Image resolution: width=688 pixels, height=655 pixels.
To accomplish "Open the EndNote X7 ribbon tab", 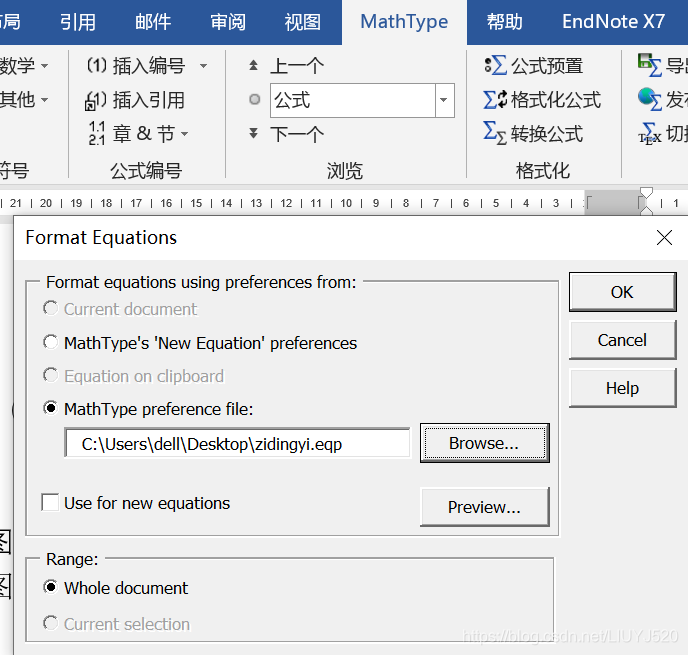I will tap(613, 21).
